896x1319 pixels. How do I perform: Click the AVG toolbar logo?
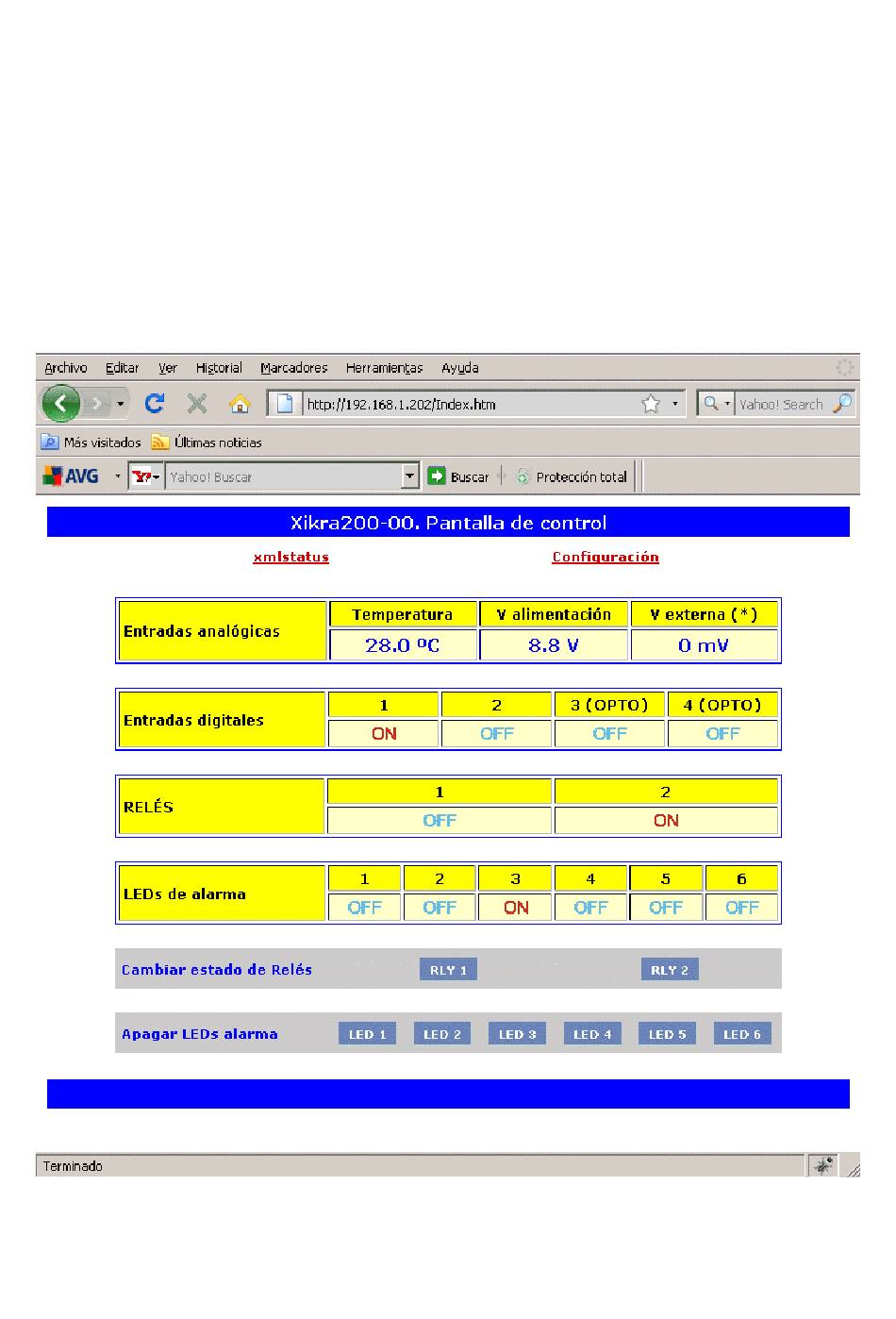pyautogui.click(x=71, y=476)
